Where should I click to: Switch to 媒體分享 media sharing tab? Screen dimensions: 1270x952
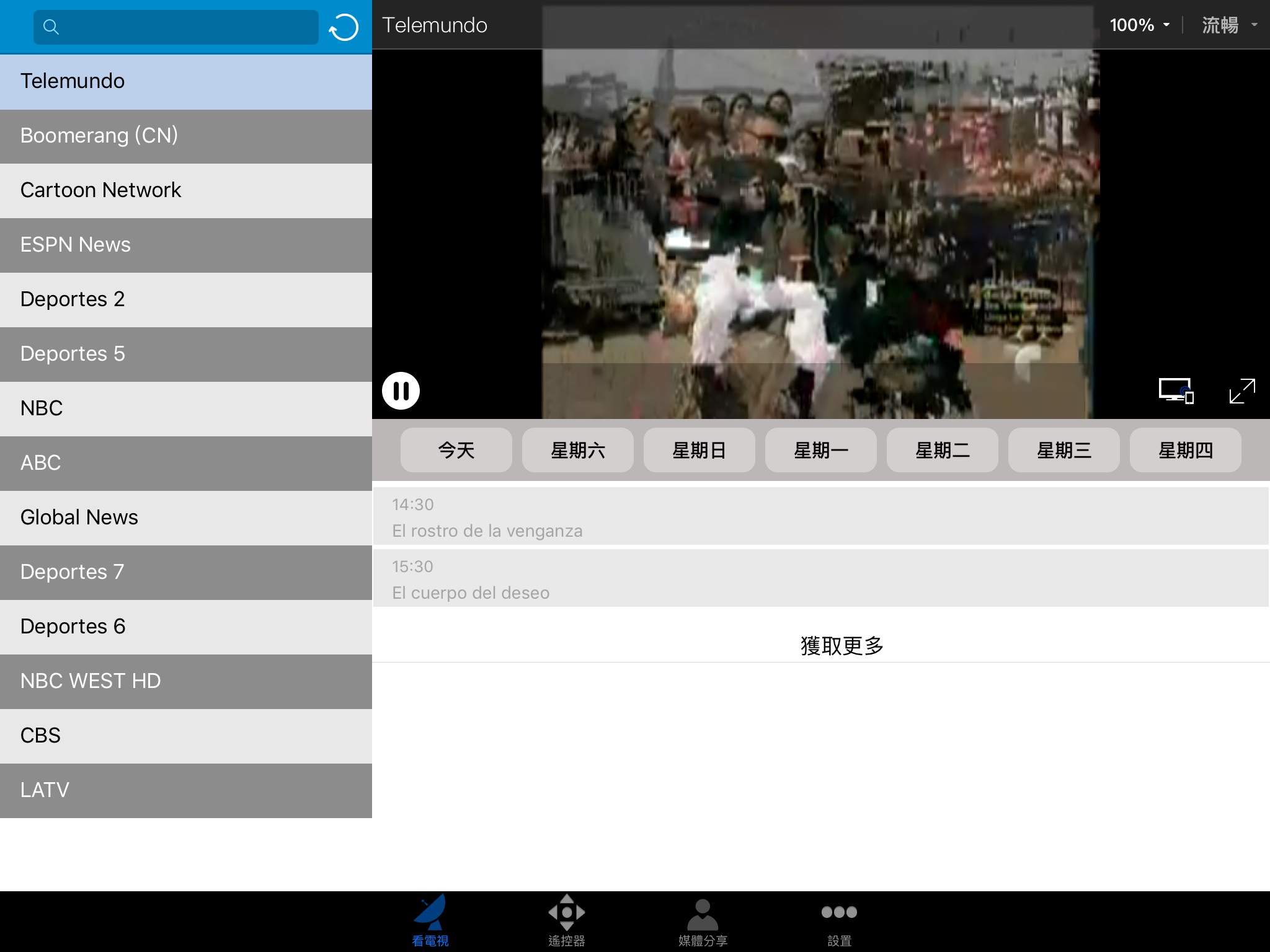(x=703, y=921)
